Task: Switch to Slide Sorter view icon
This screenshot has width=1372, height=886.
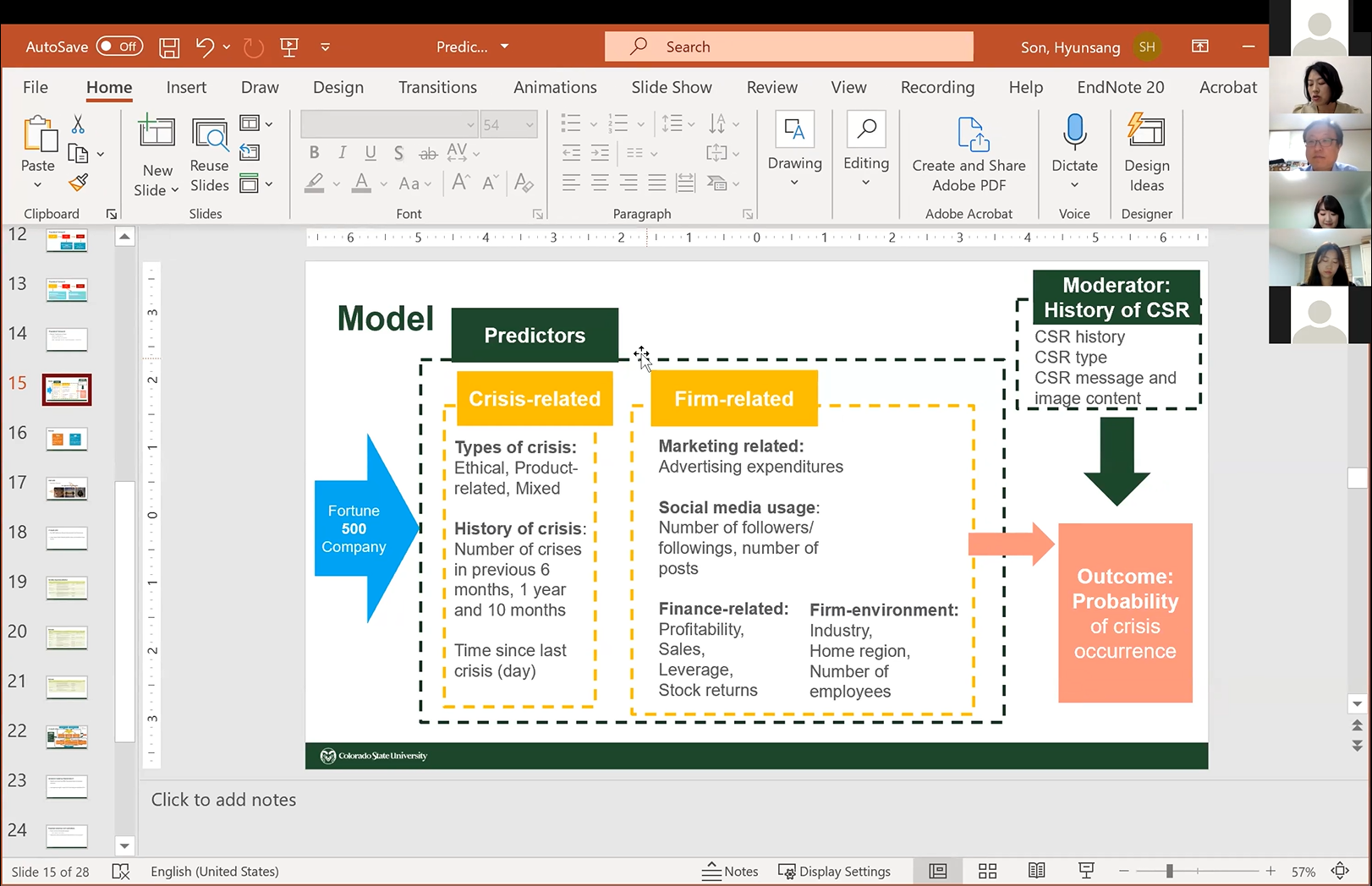Action: click(x=987, y=871)
